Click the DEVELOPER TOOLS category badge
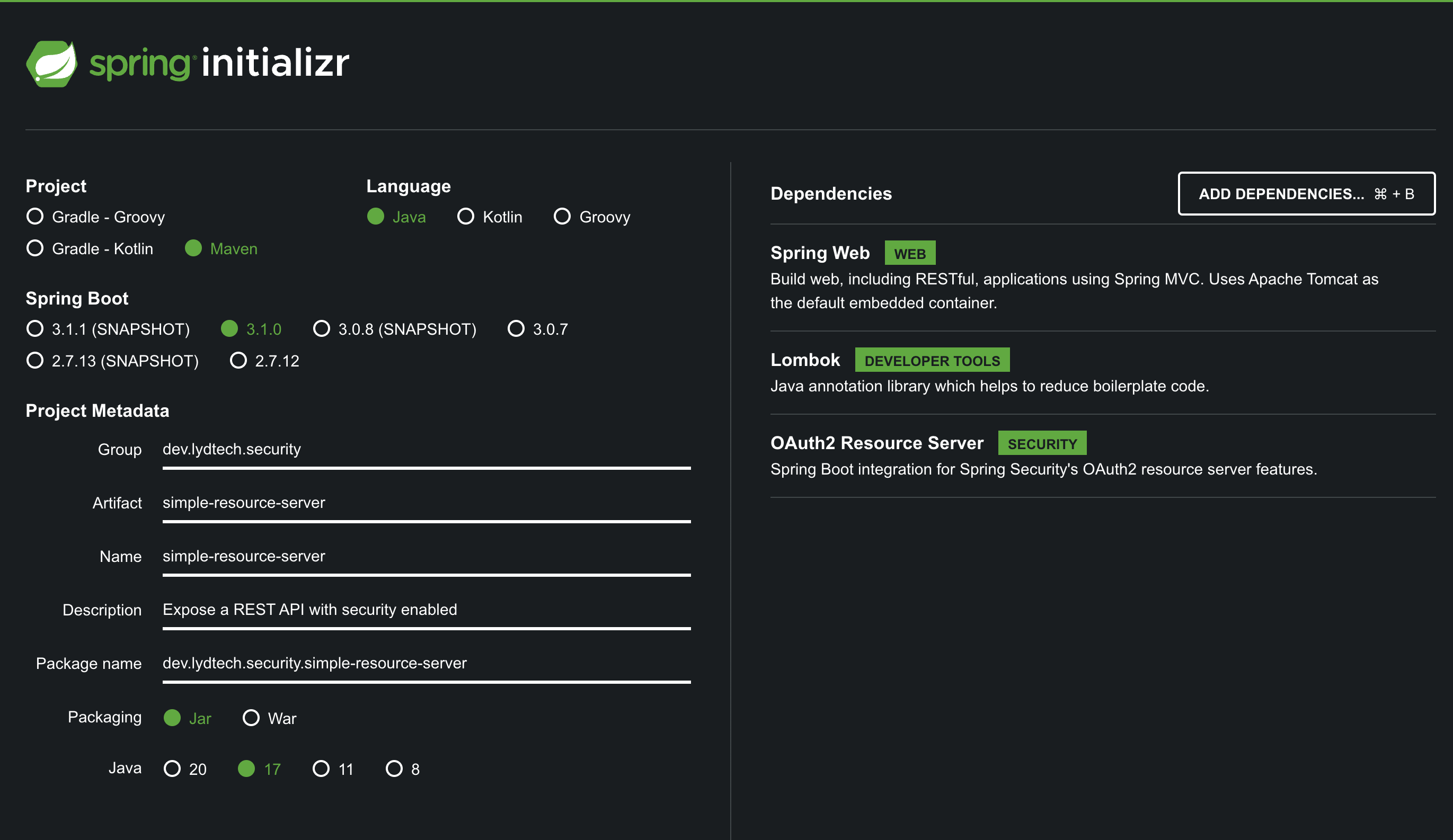This screenshot has height=840, width=1453. [x=932, y=360]
